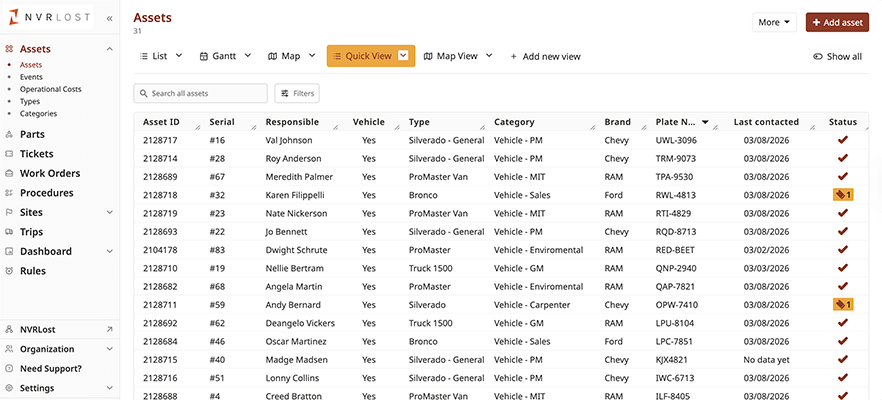Select Operational Costs in the sidebar
This screenshot has width=882, height=400.
point(50,89)
